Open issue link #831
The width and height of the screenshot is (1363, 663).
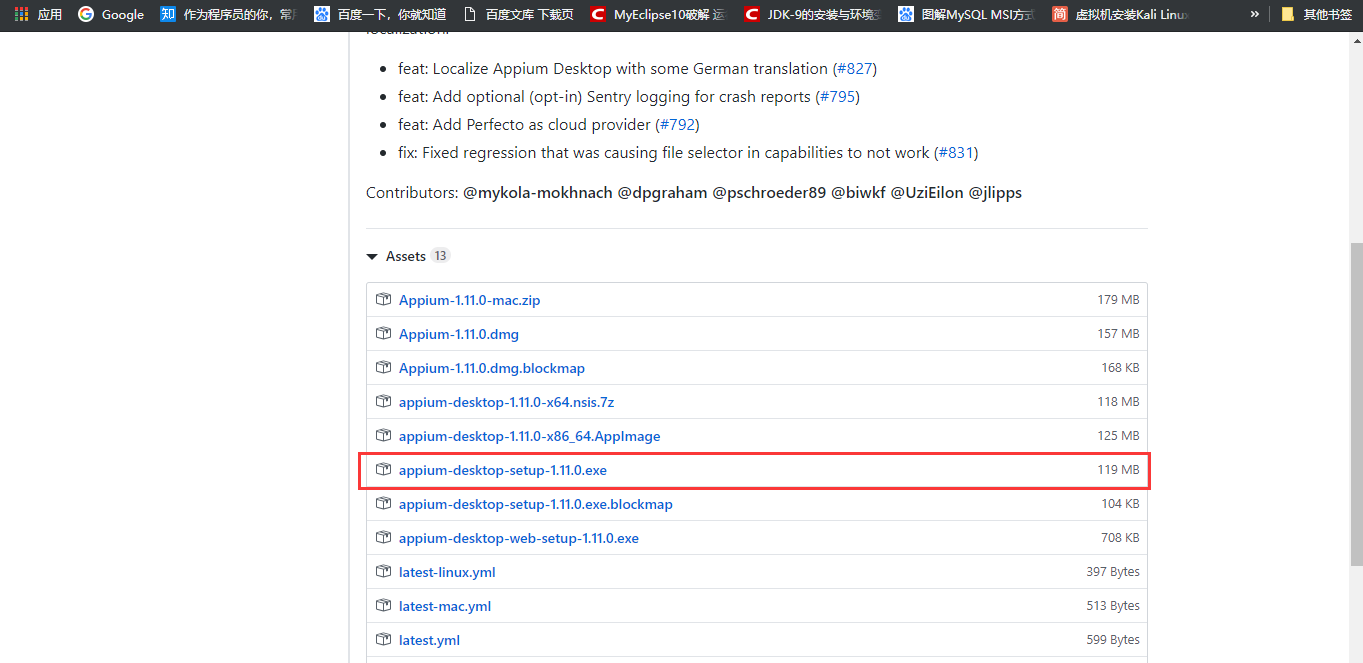(956, 152)
